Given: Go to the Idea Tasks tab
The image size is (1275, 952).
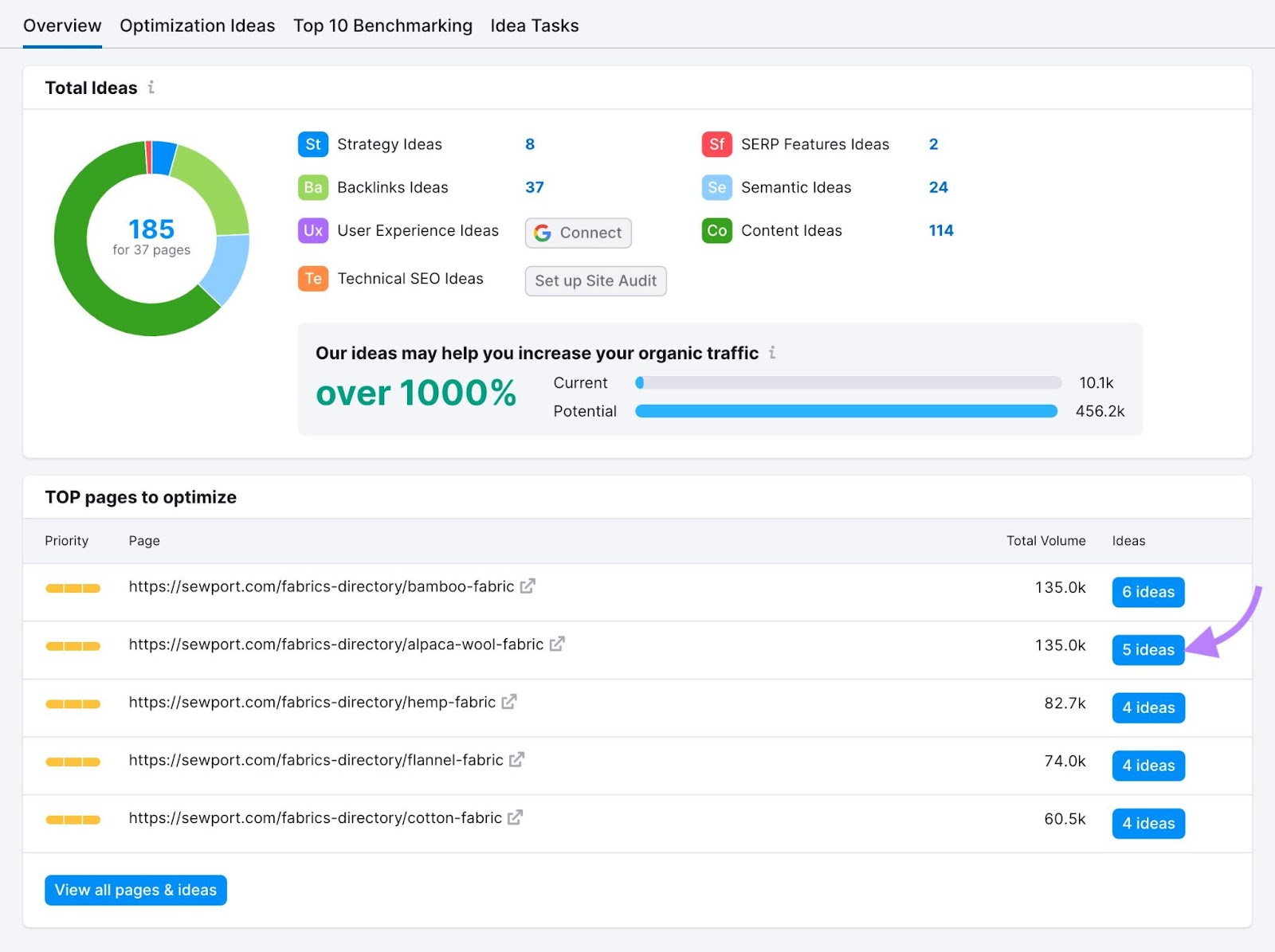Looking at the screenshot, I should [534, 25].
